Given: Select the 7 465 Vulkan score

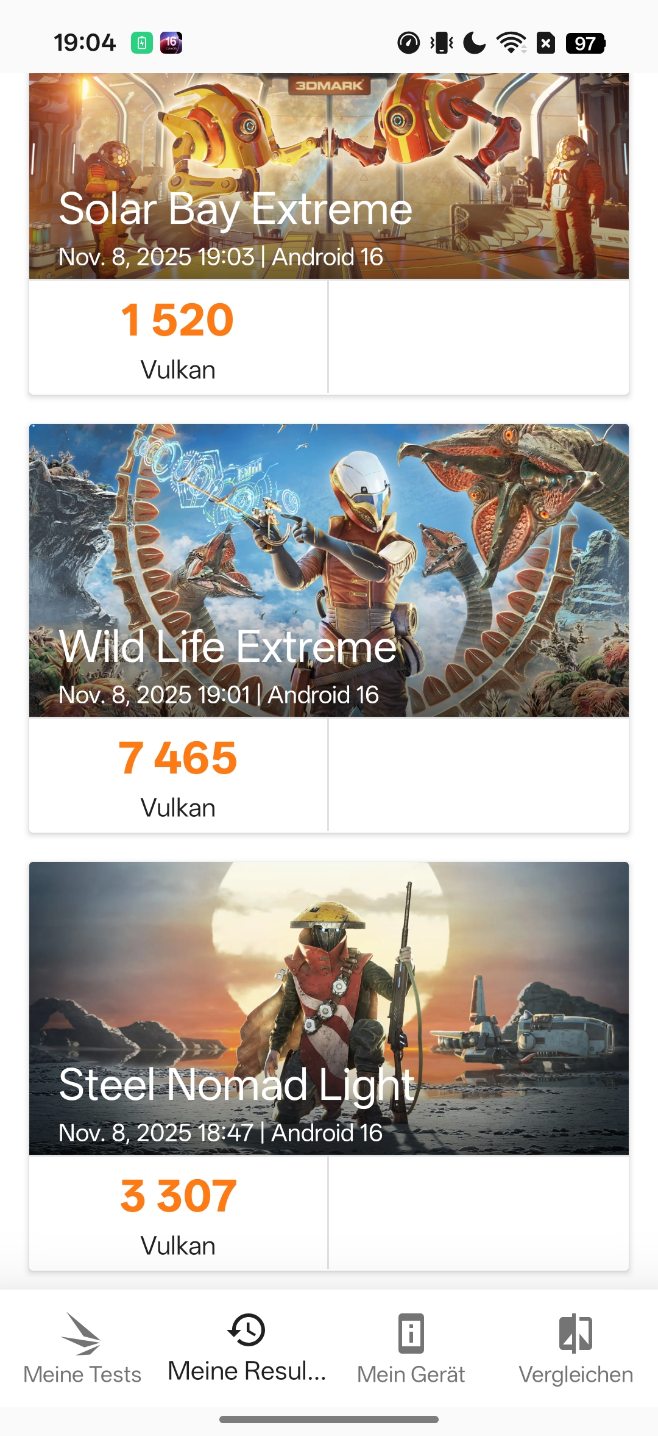Looking at the screenshot, I should (x=178, y=775).
